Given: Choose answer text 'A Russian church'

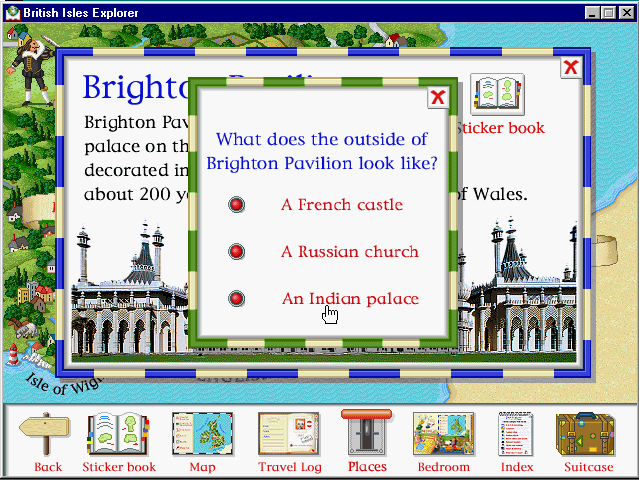Looking at the screenshot, I should 350,252.
